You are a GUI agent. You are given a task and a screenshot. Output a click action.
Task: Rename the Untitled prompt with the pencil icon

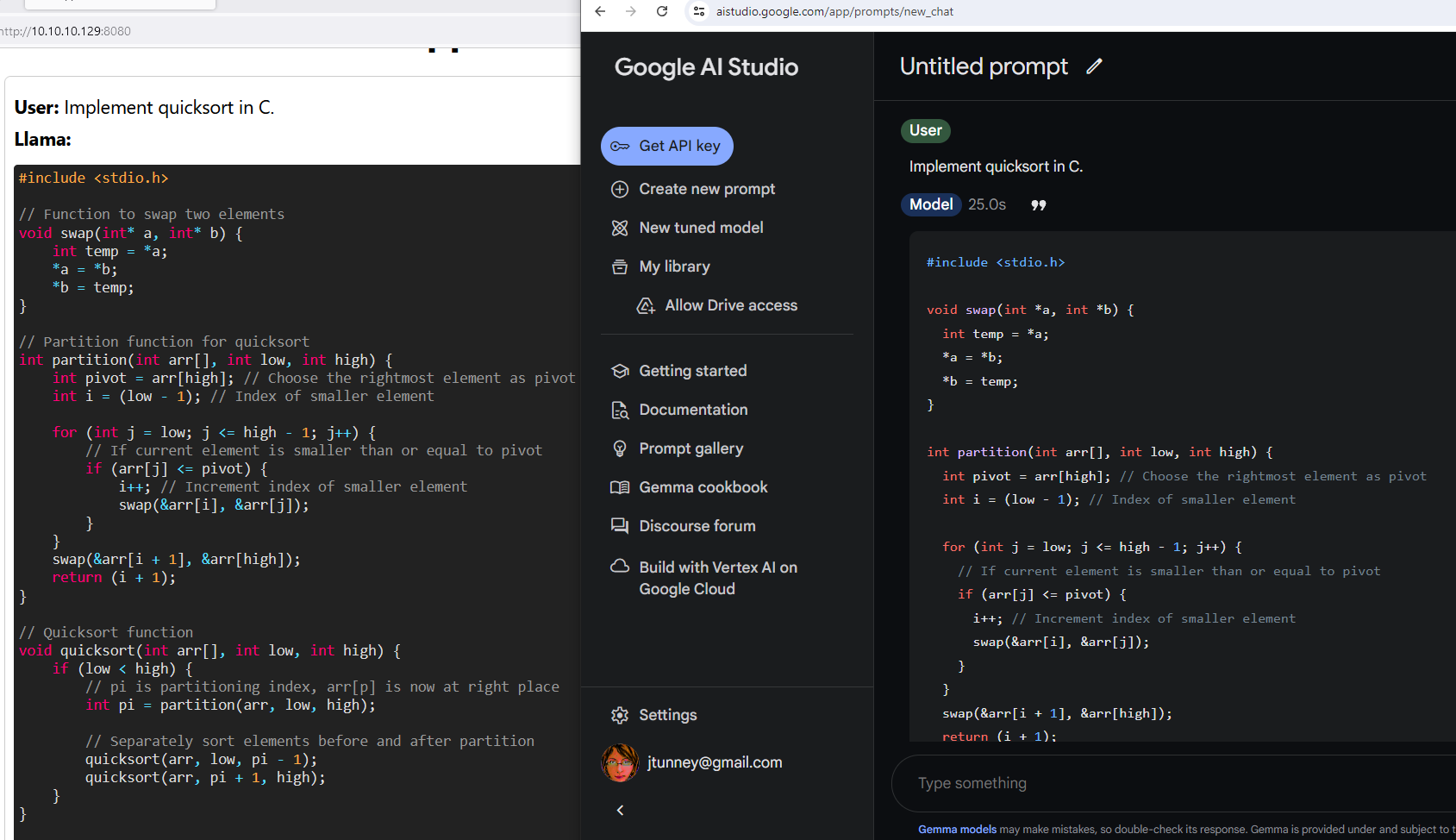(x=1094, y=66)
